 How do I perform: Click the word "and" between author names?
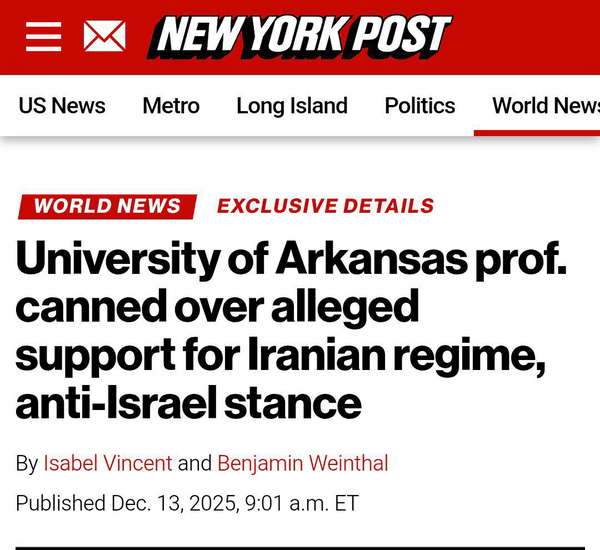195,463
